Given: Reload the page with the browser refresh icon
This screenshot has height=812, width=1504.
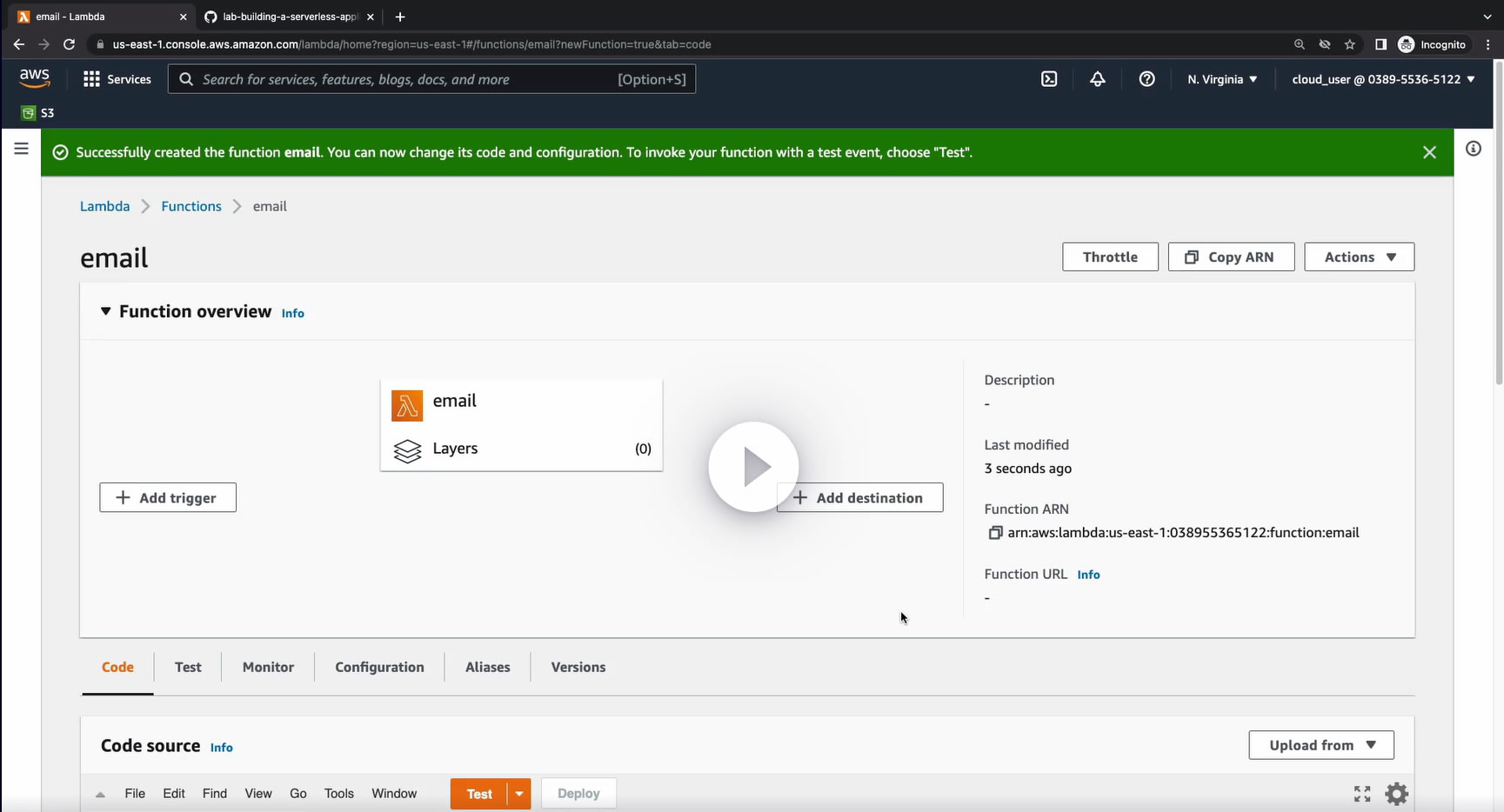Looking at the screenshot, I should tap(70, 44).
